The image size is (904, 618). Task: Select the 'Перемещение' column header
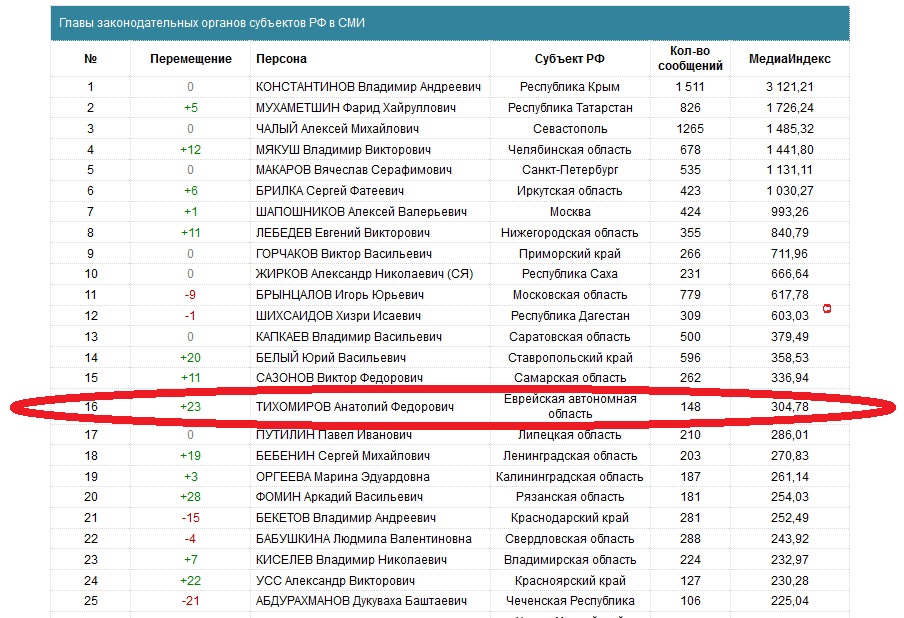(191, 59)
